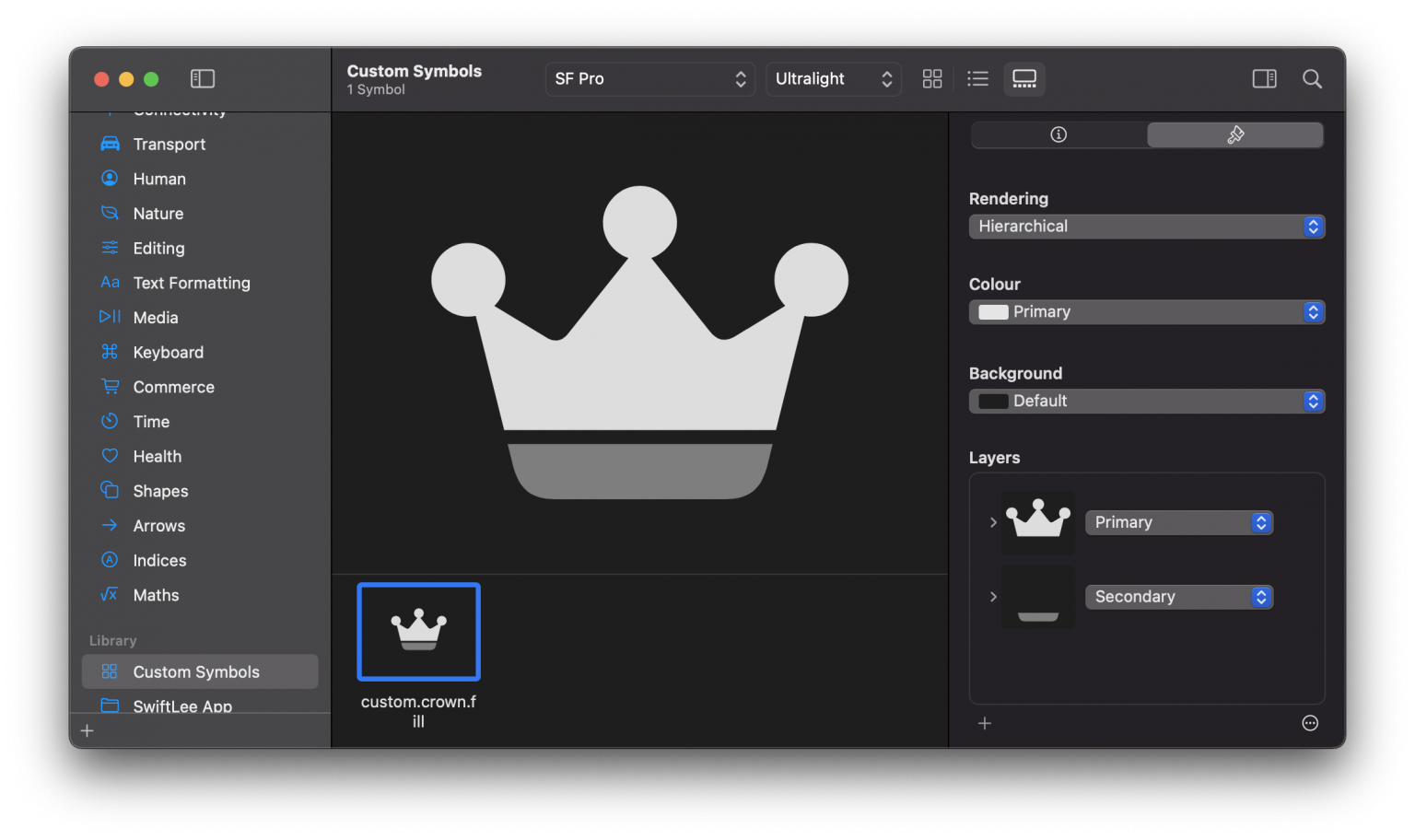Toggle the right inspector panel
Image resolution: width=1415 pixels, height=840 pixels.
point(1264,79)
